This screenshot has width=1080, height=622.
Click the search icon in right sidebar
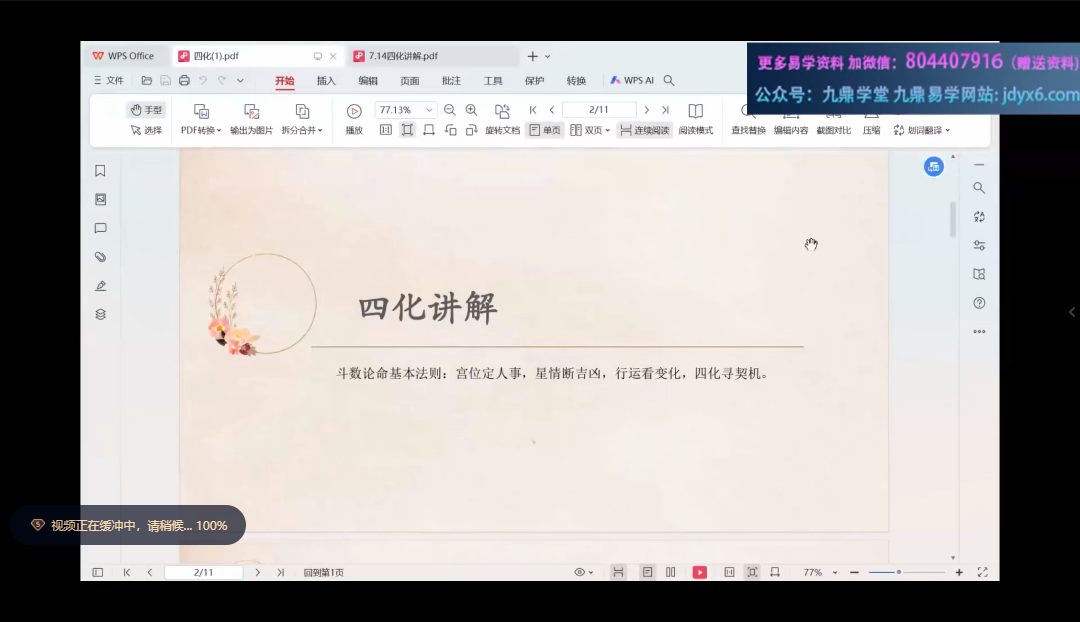(979, 188)
